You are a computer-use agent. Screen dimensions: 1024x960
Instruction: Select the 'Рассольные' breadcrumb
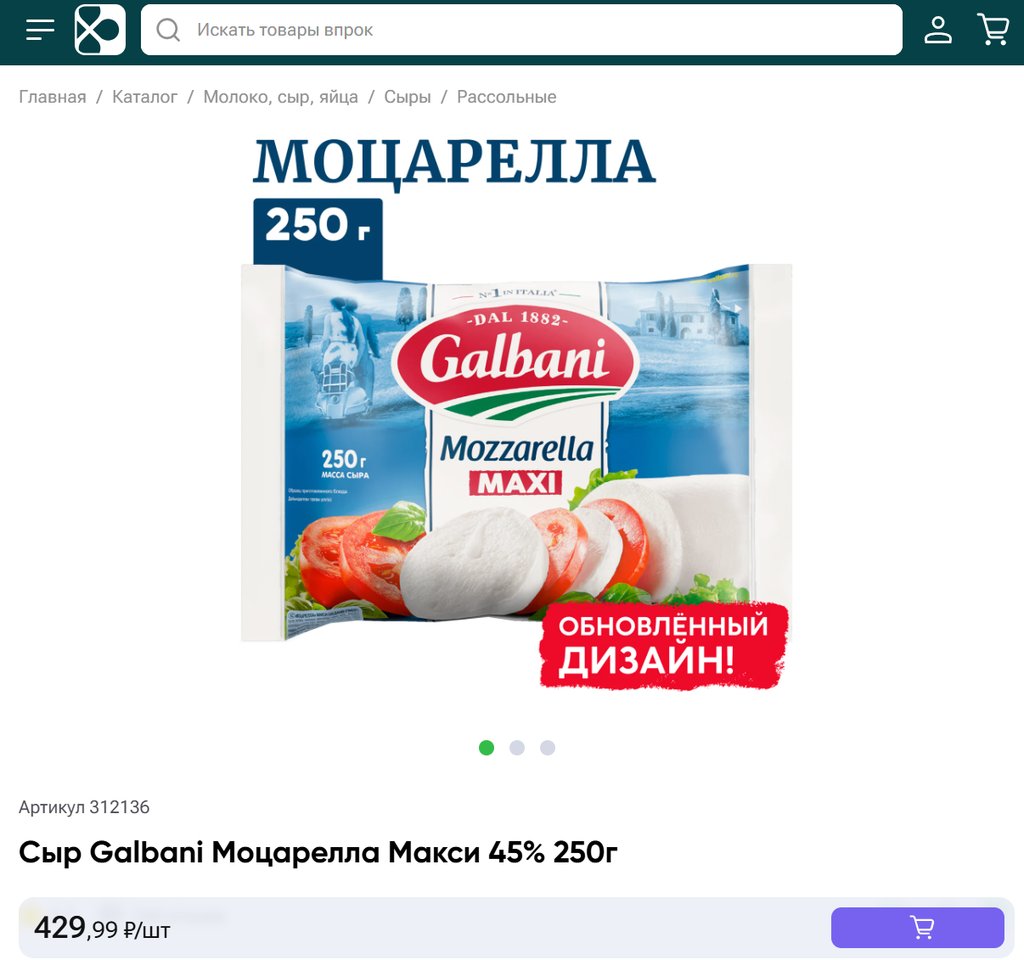[506, 97]
